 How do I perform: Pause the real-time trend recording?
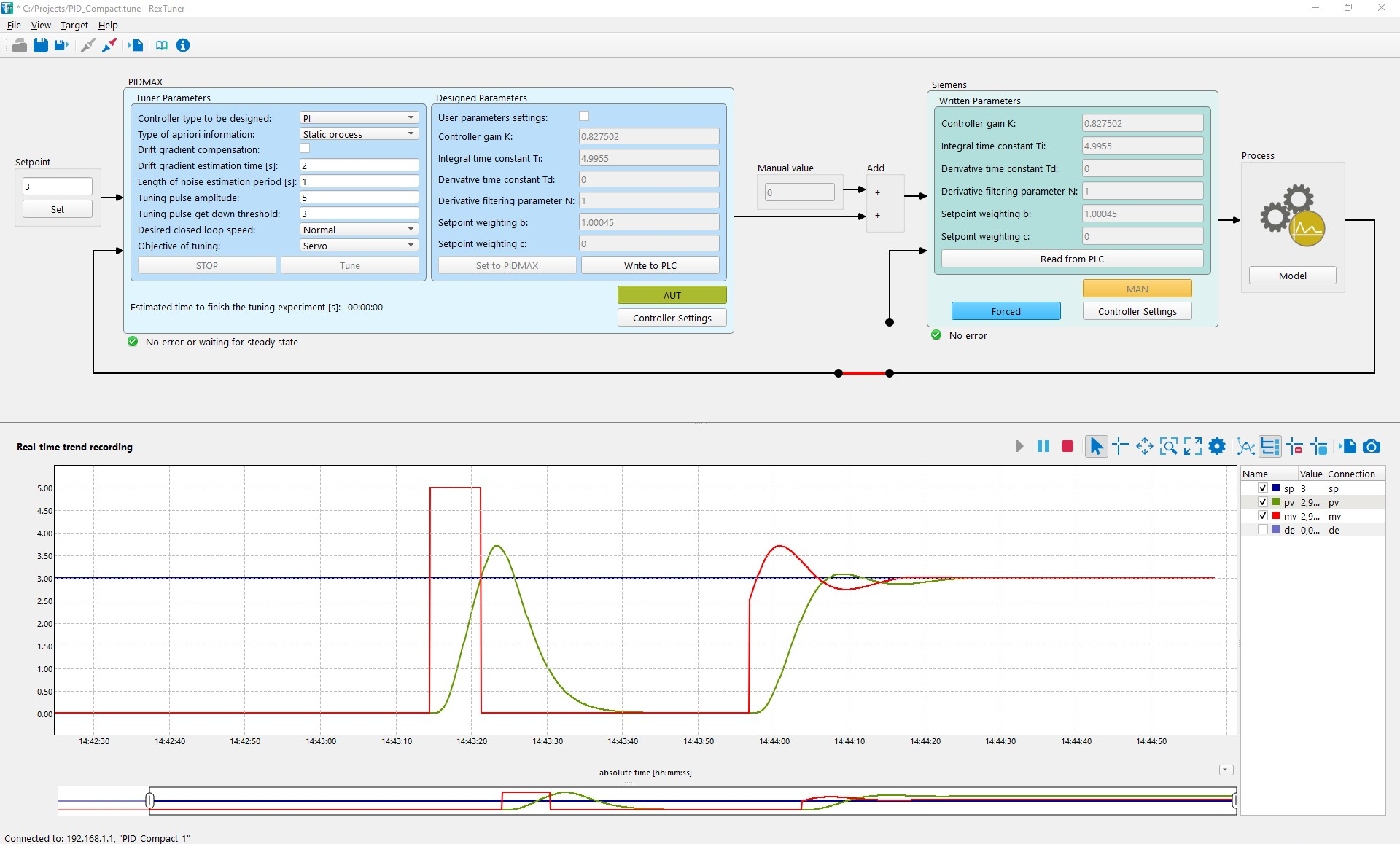click(x=1043, y=446)
